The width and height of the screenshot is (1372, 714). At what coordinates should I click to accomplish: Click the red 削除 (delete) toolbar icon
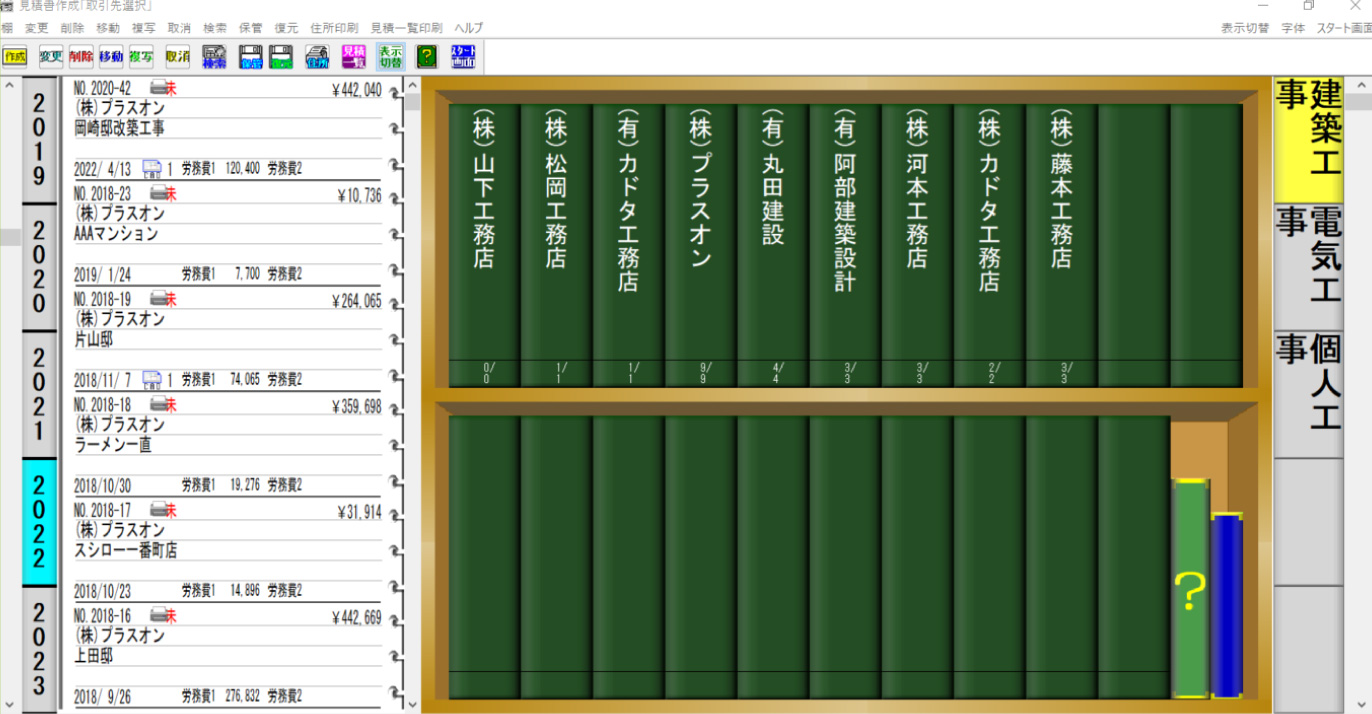point(81,57)
